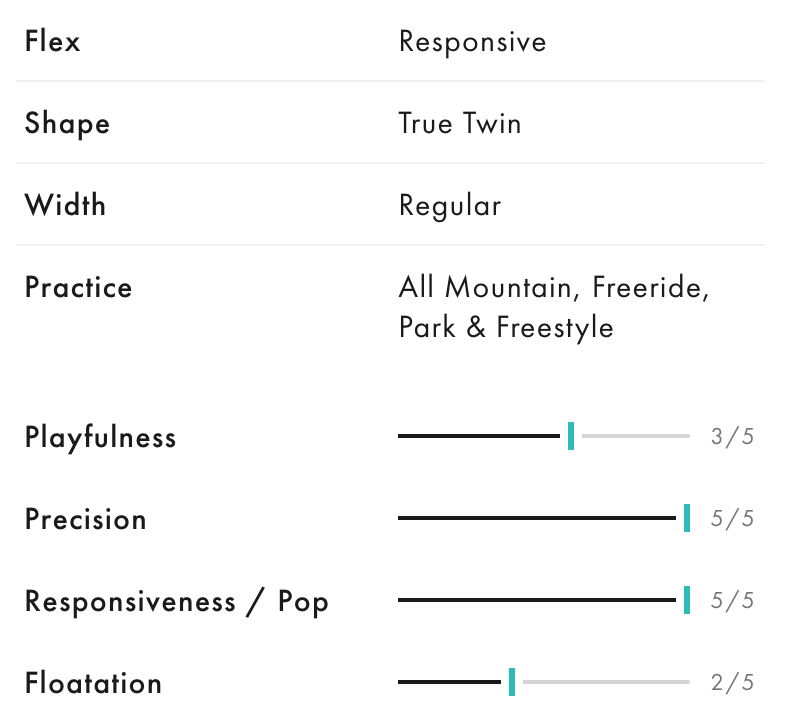Viewport: 806px width, 710px height.
Task: Click the 2/5 Floatation rating
Action: point(732,683)
